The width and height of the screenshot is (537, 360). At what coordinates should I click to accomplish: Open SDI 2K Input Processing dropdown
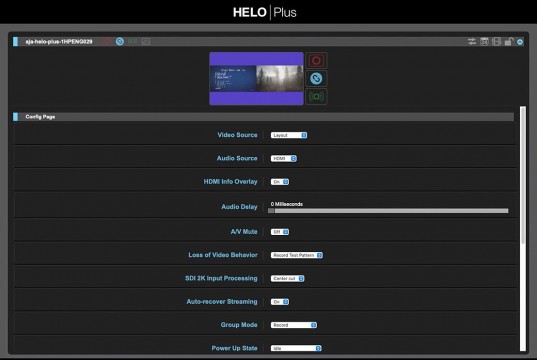click(287, 278)
